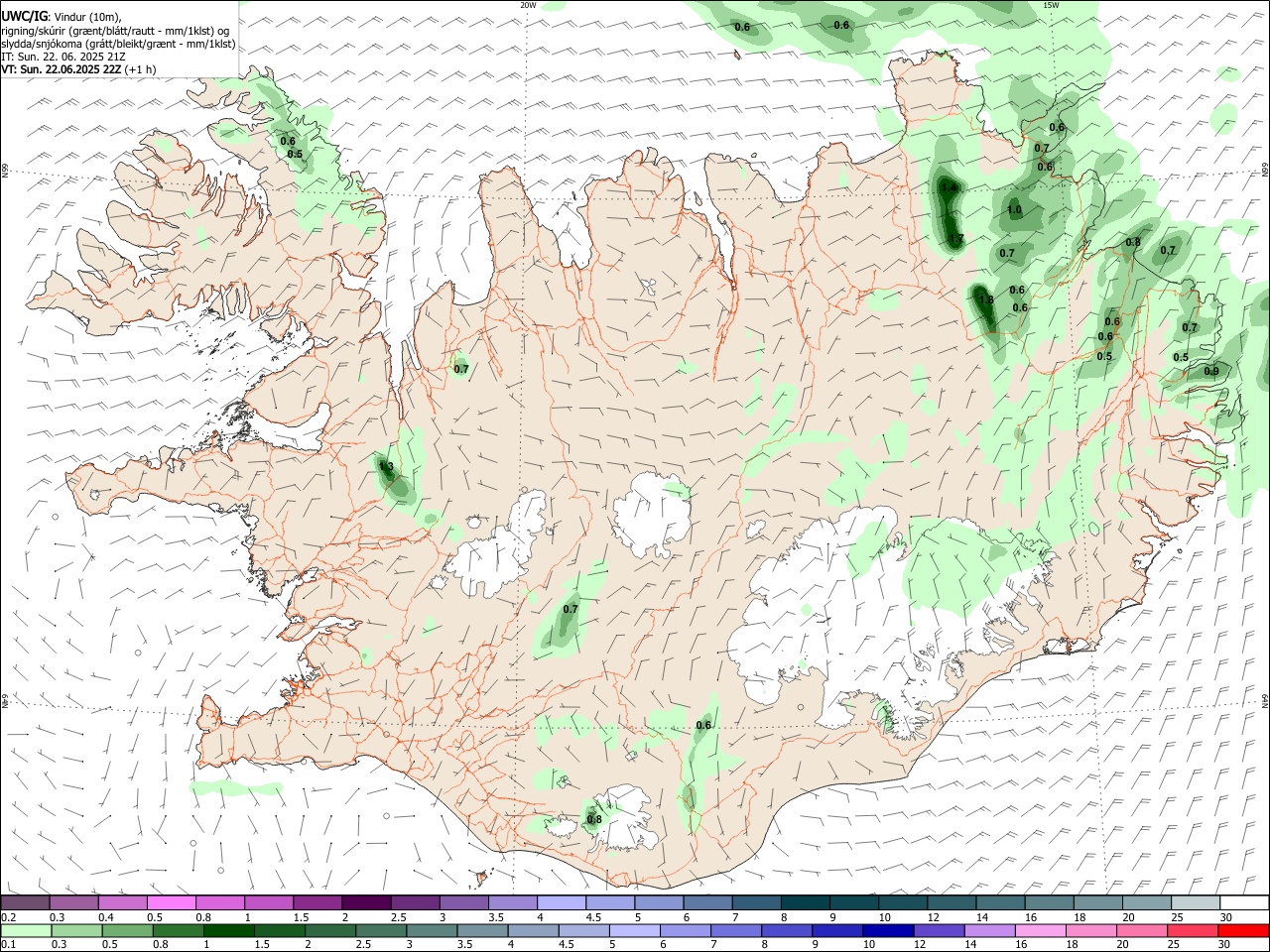Click the dark green 1.3 precipitation value in west Iceland
The height and width of the screenshot is (952, 1270).
pos(386,466)
